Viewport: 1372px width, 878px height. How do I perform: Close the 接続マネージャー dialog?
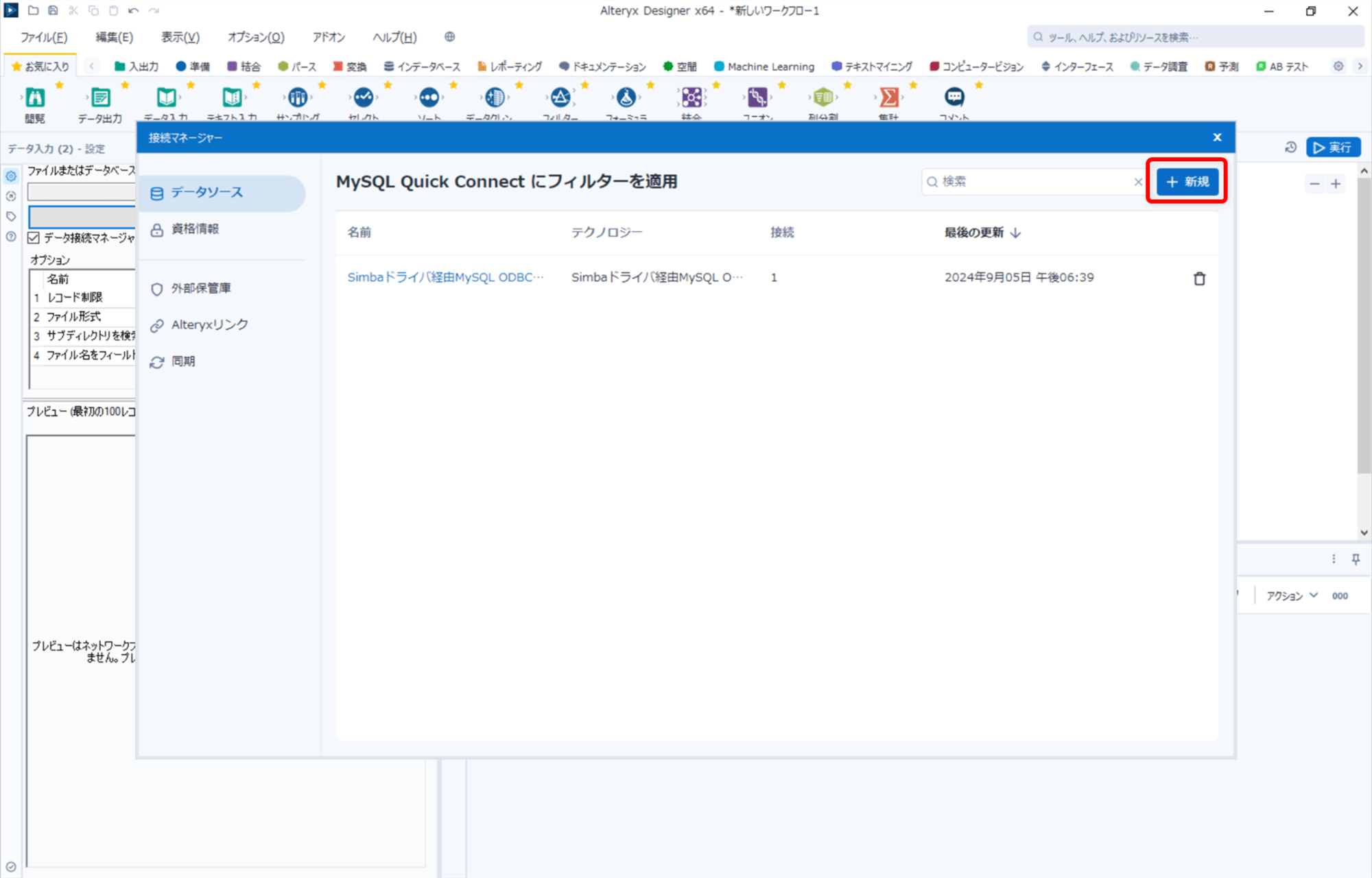(x=1217, y=137)
